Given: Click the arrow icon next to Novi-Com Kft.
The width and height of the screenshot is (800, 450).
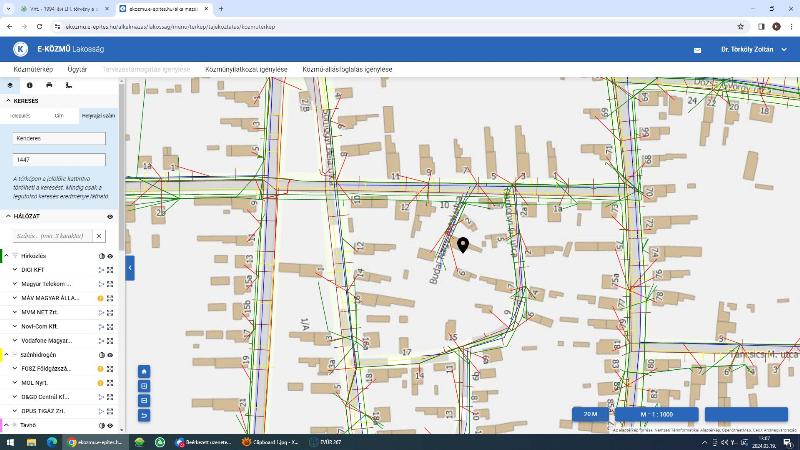Looking at the screenshot, I should [101, 327].
